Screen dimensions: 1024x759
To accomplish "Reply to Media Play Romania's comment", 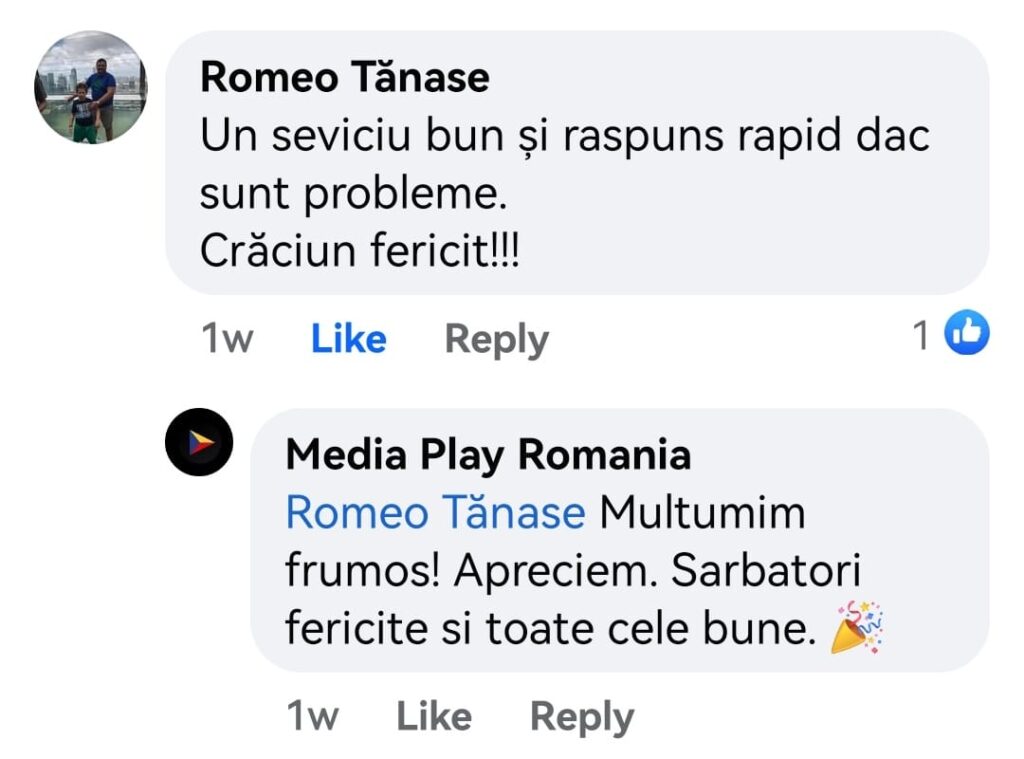I will click(581, 716).
